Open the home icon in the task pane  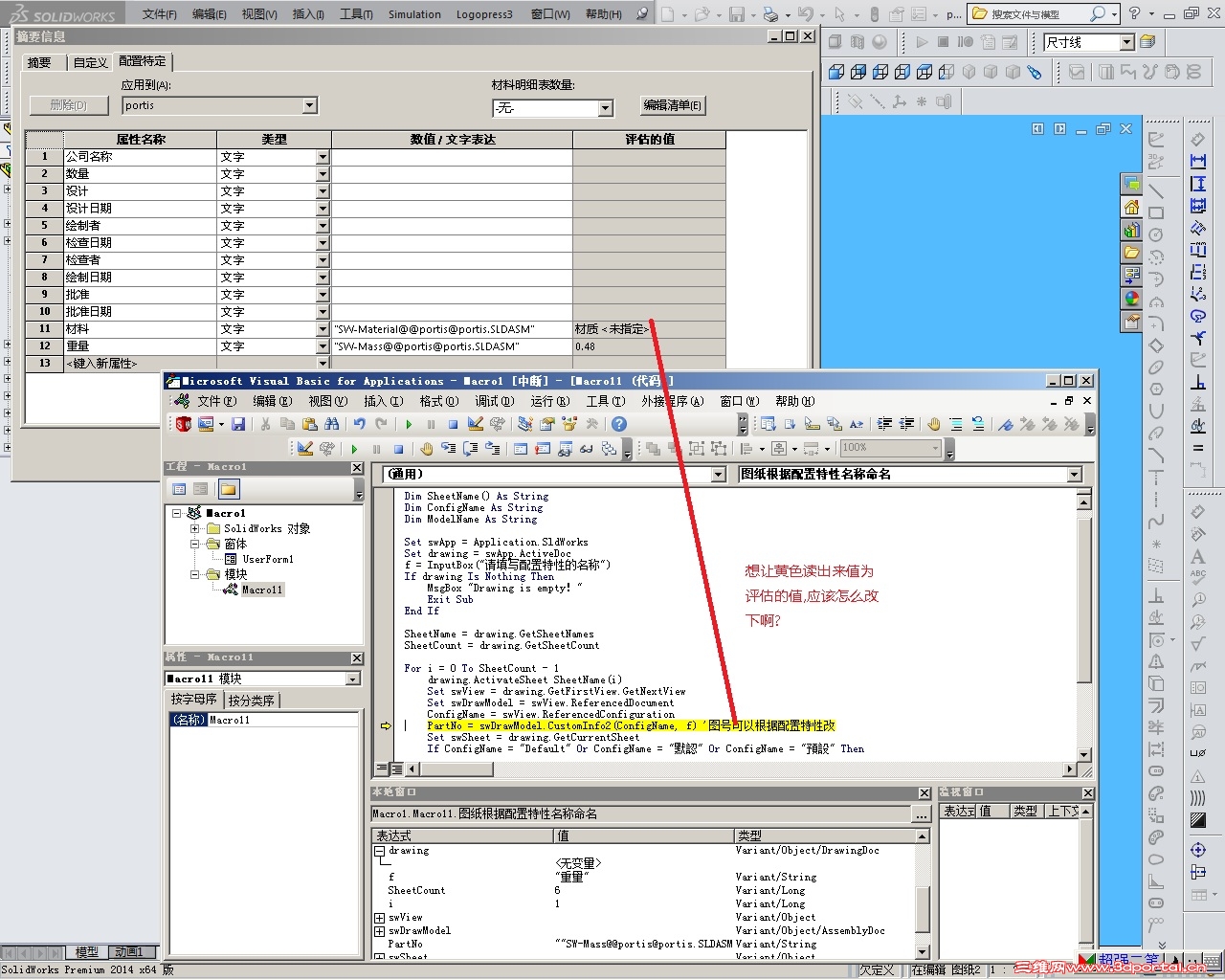(x=1131, y=207)
